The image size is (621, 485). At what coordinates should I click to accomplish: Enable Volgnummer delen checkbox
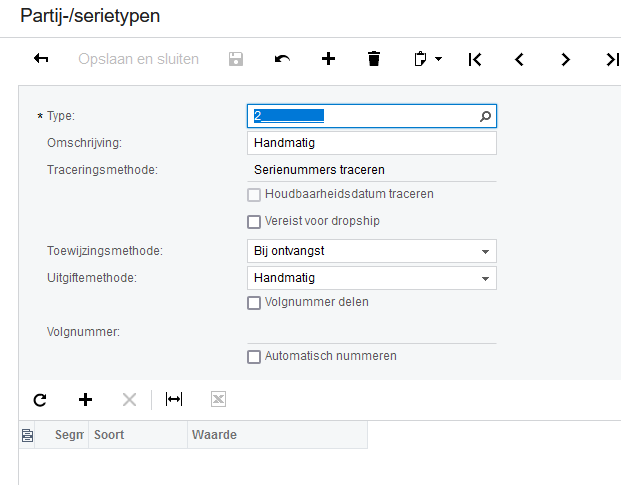click(x=254, y=303)
